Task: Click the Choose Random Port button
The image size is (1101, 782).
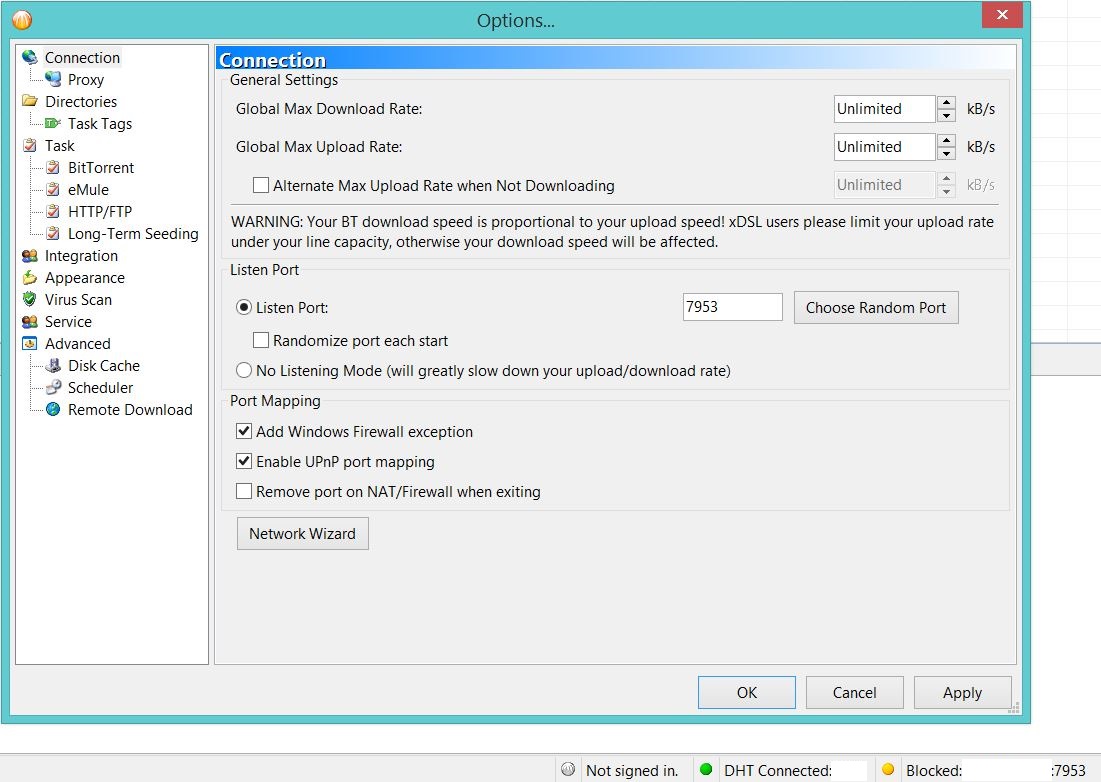Action: tap(875, 308)
